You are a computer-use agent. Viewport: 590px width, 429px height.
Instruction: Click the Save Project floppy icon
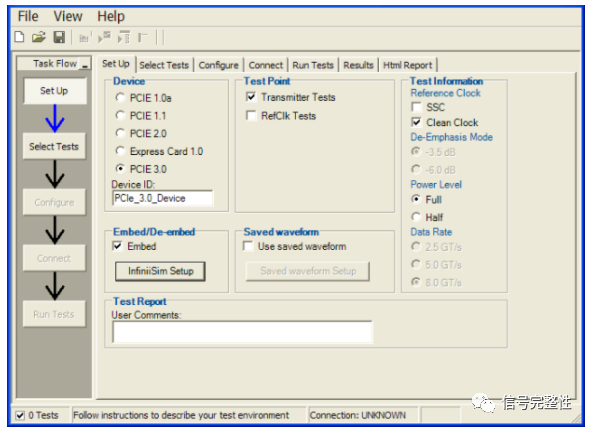[59, 37]
